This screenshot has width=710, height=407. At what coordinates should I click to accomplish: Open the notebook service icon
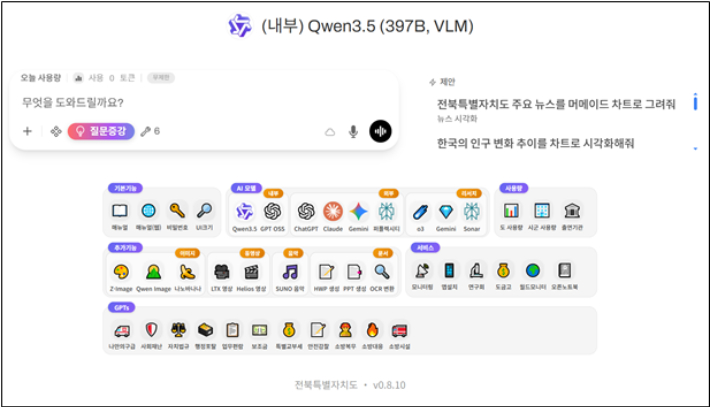564,271
